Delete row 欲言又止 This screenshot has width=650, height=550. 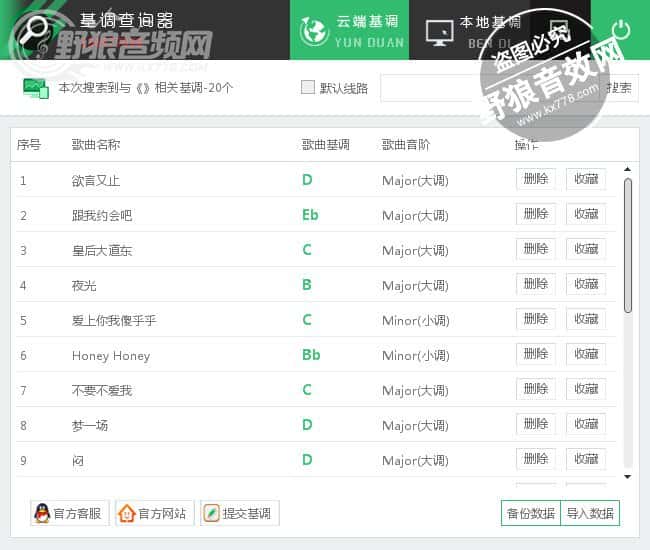(536, 179)
